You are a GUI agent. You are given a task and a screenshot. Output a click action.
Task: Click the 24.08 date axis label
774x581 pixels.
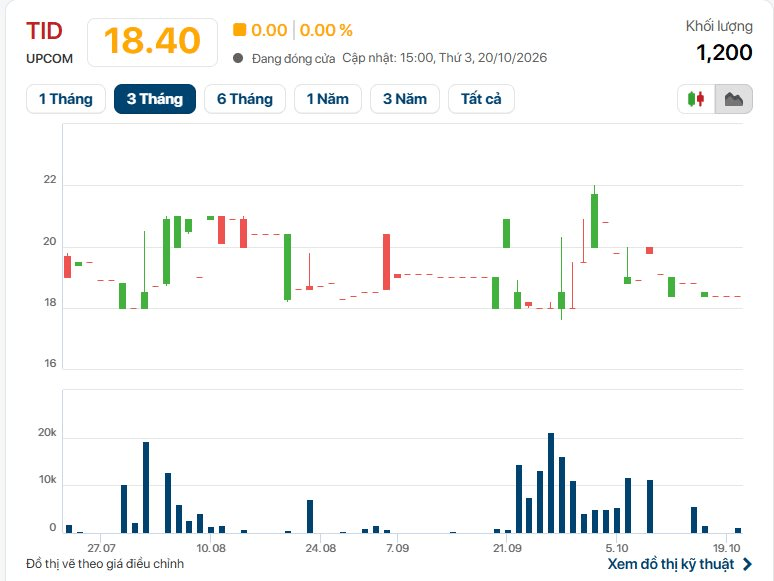tap(320, 548)
